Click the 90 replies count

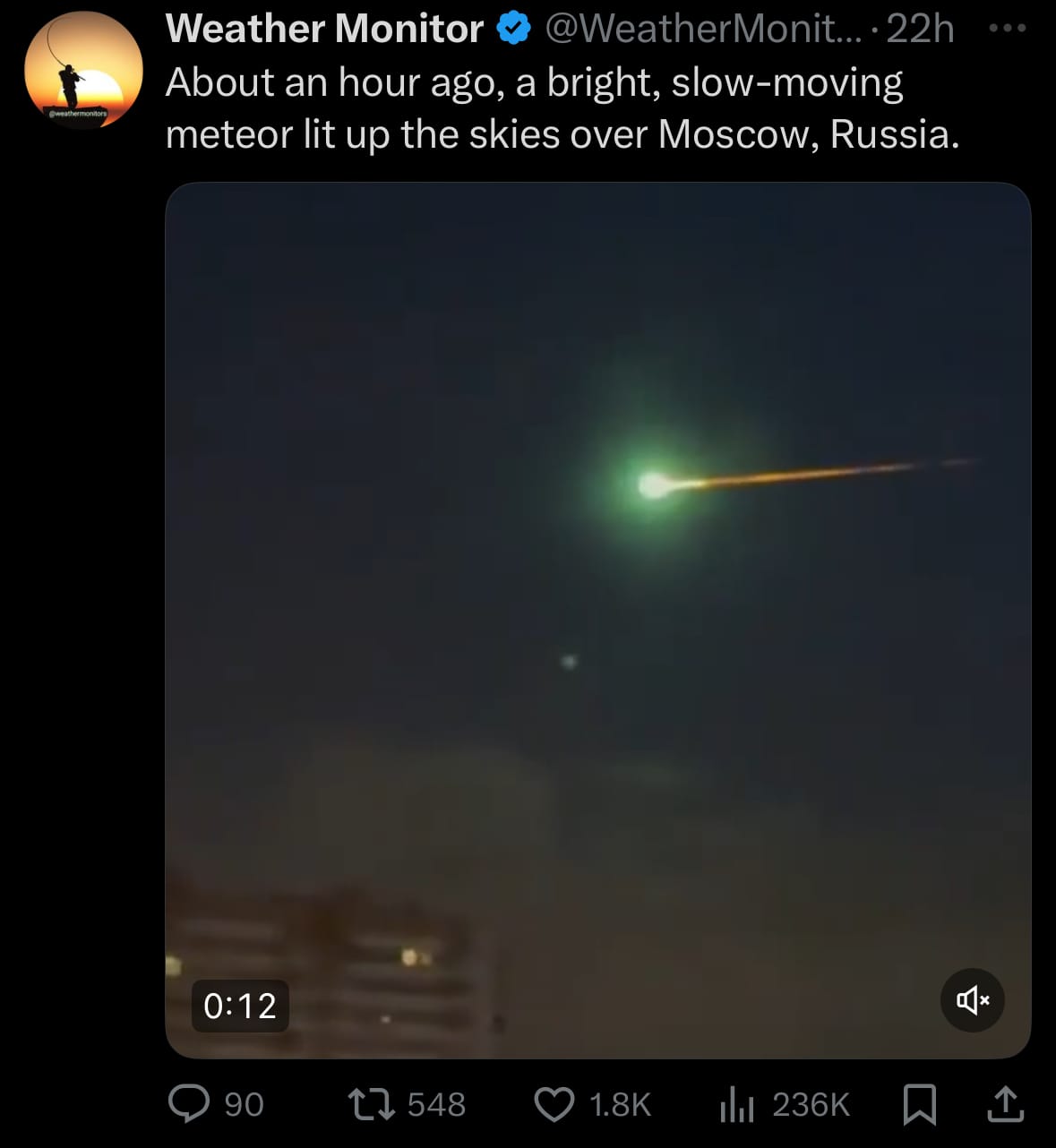pyautogui.click(x=244, y=1104)
